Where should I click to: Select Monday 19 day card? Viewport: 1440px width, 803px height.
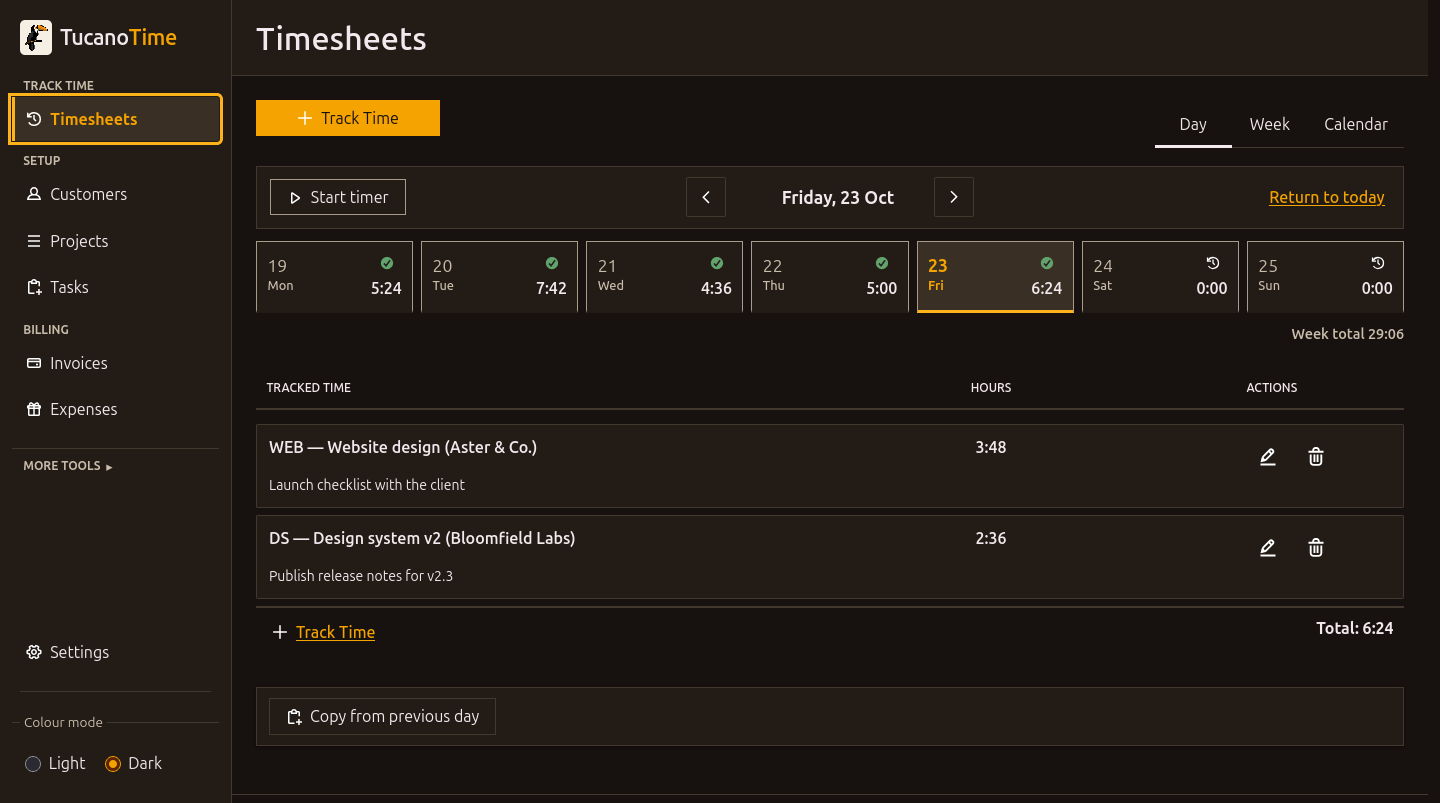334,277
